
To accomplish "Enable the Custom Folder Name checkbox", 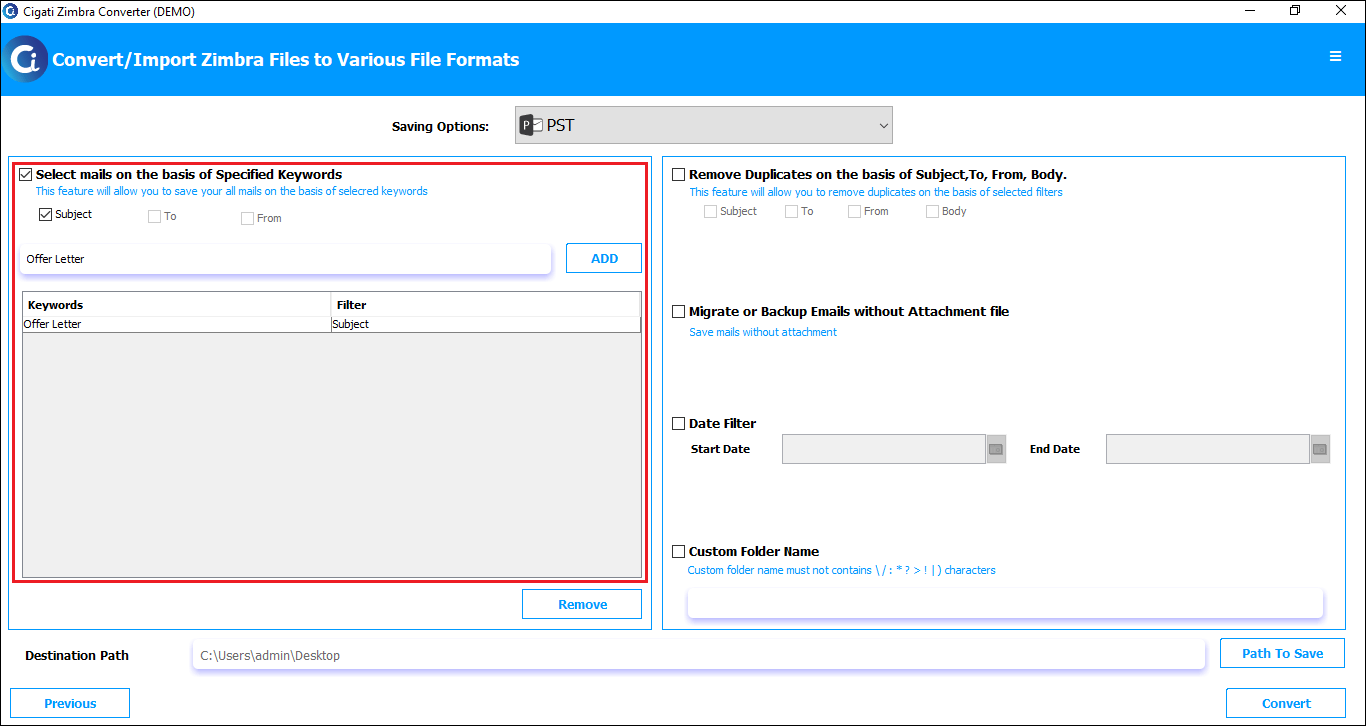I will 679,552.
